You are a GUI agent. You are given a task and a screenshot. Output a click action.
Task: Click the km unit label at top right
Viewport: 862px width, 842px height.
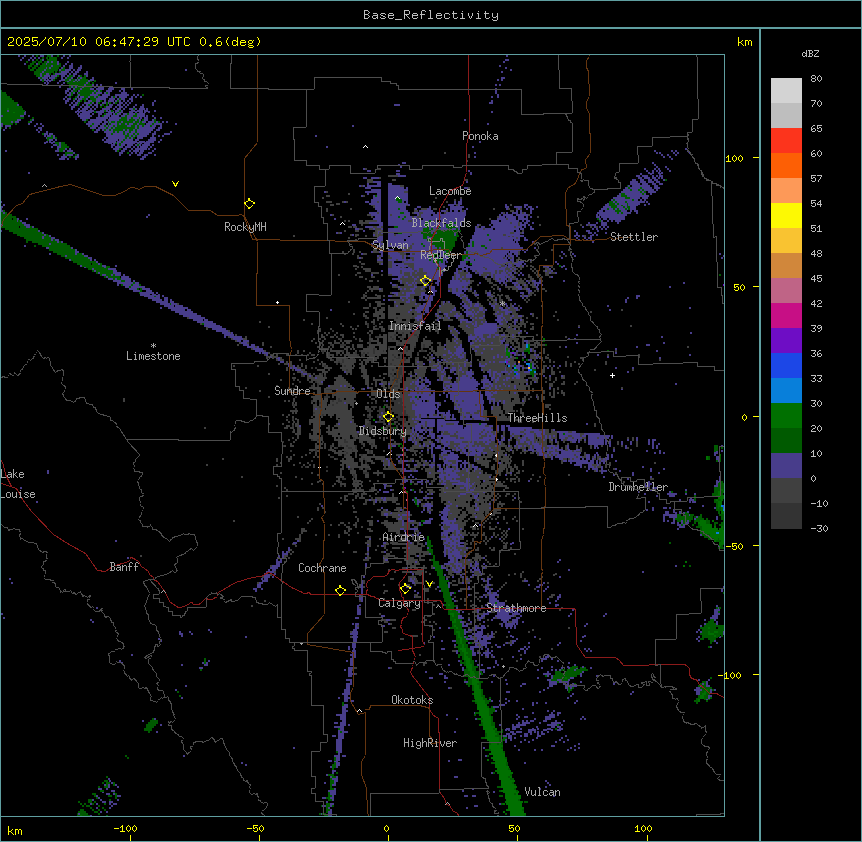pos(744,42)
